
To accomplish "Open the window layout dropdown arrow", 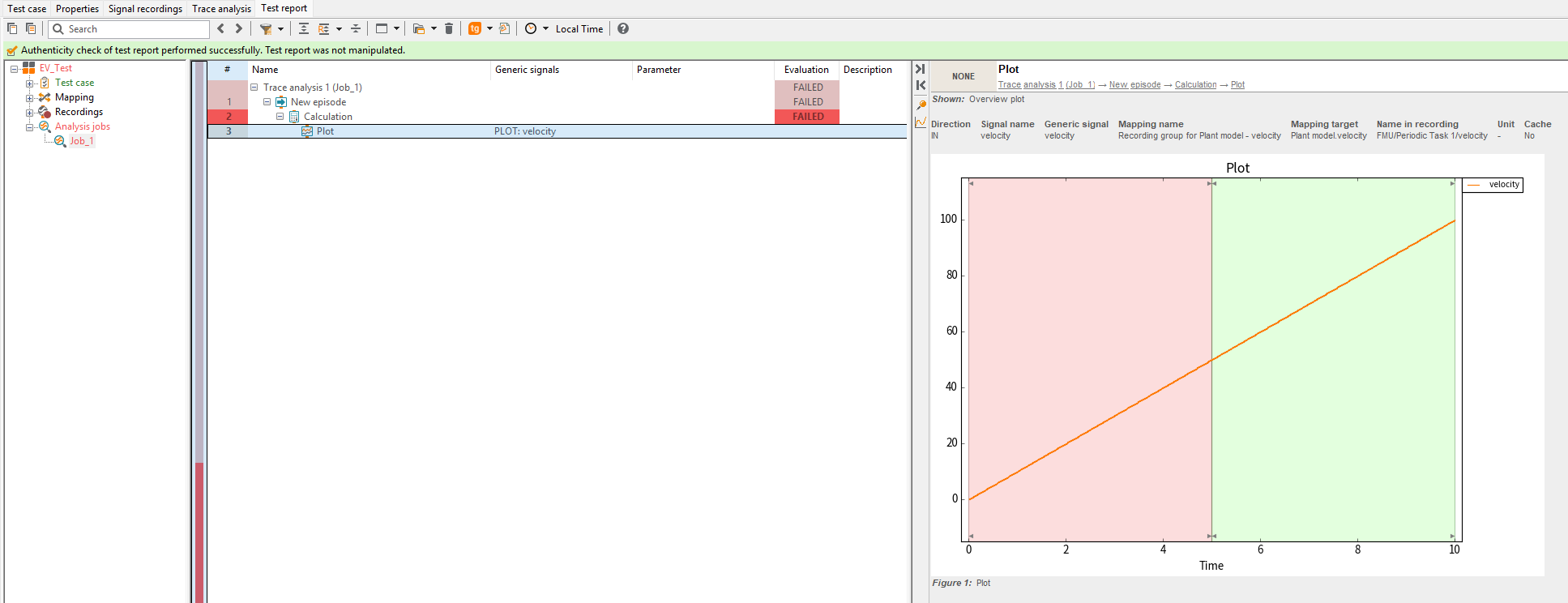I will point(396,28).
